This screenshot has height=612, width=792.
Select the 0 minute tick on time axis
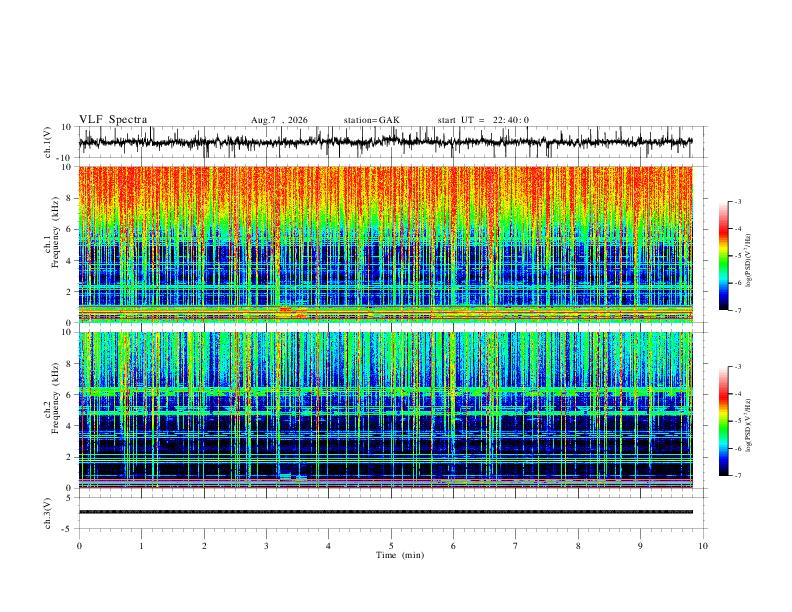(79, 546)
